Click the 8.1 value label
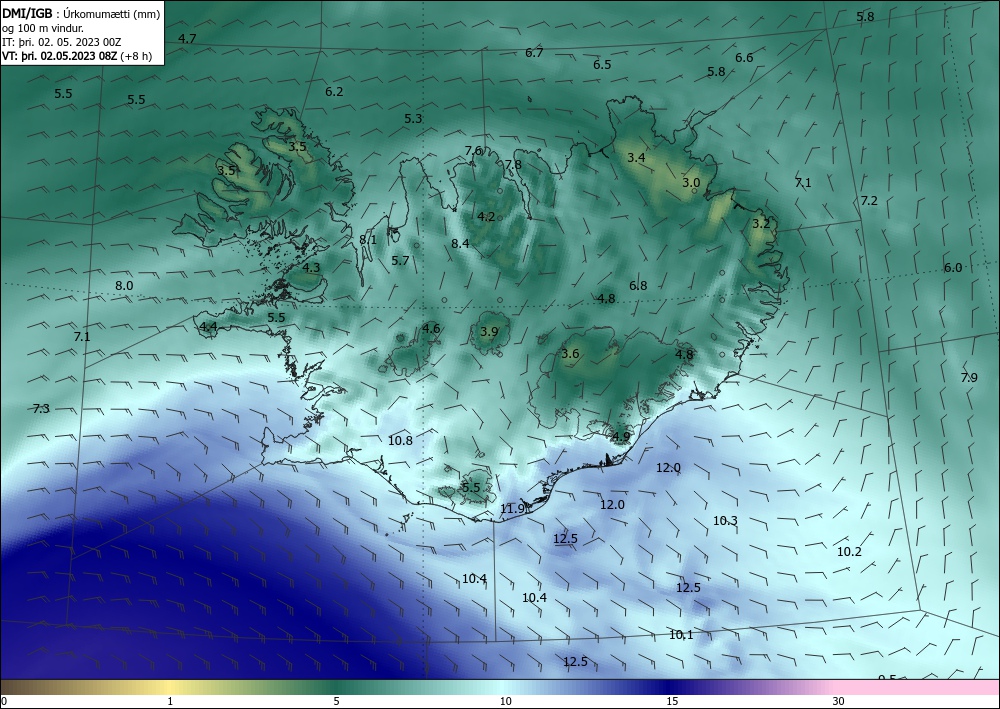Viewport: 1000px width, 709px height. [368, 240]
